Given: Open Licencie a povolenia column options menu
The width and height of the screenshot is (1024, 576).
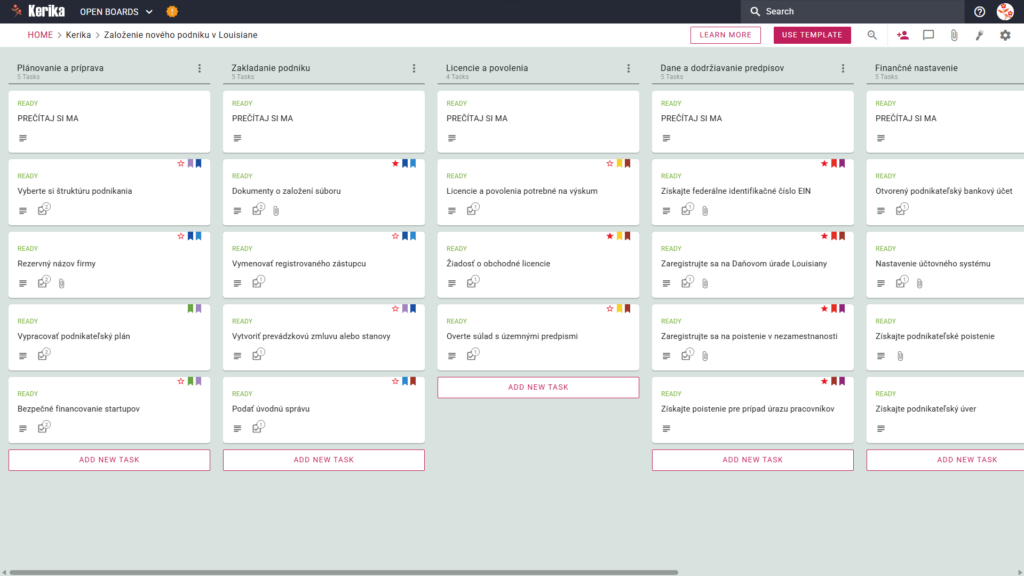Looking at the screenshot, I should (x=629, y=68).
